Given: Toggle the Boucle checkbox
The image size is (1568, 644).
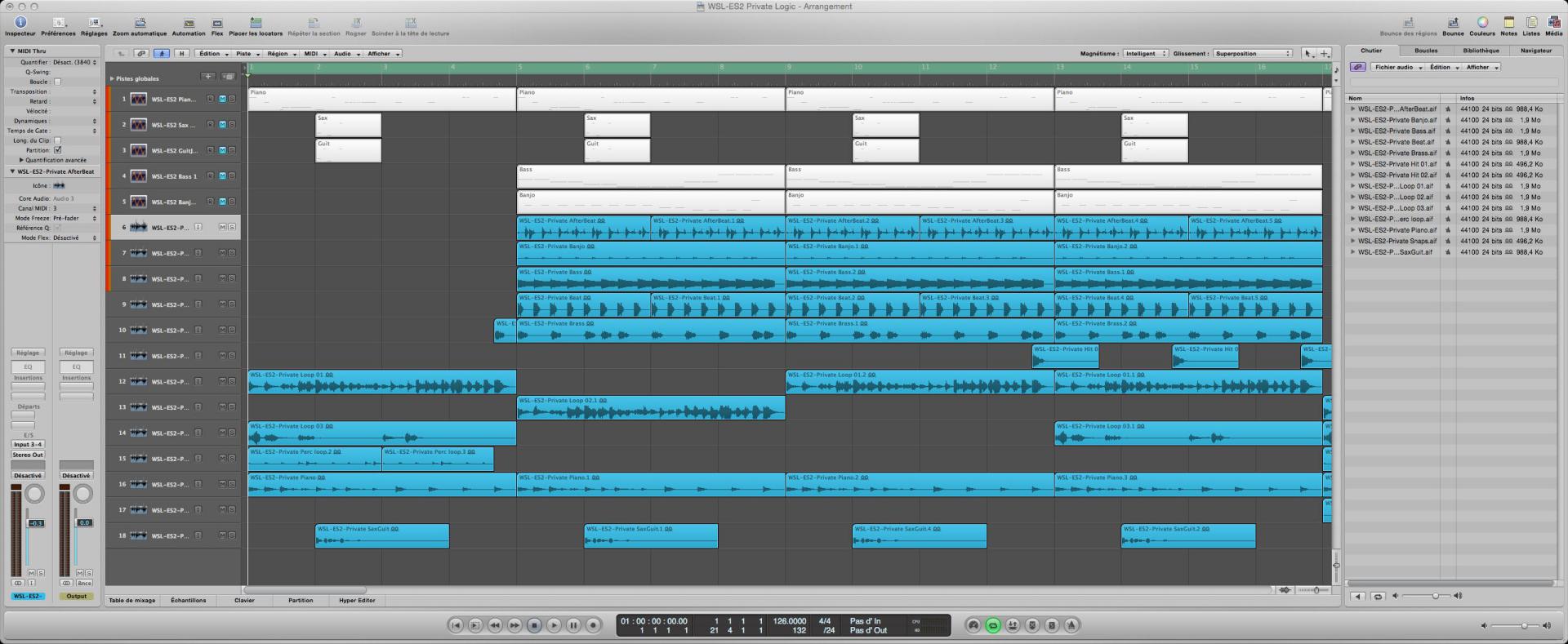Looking at the screenshot, I should (x=57, y=82).
